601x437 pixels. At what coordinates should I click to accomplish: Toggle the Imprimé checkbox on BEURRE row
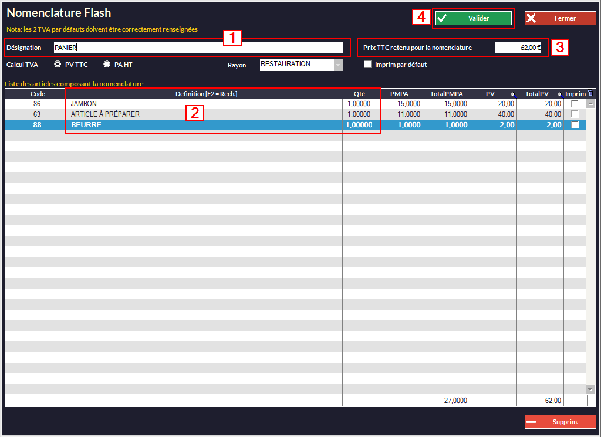574,125
